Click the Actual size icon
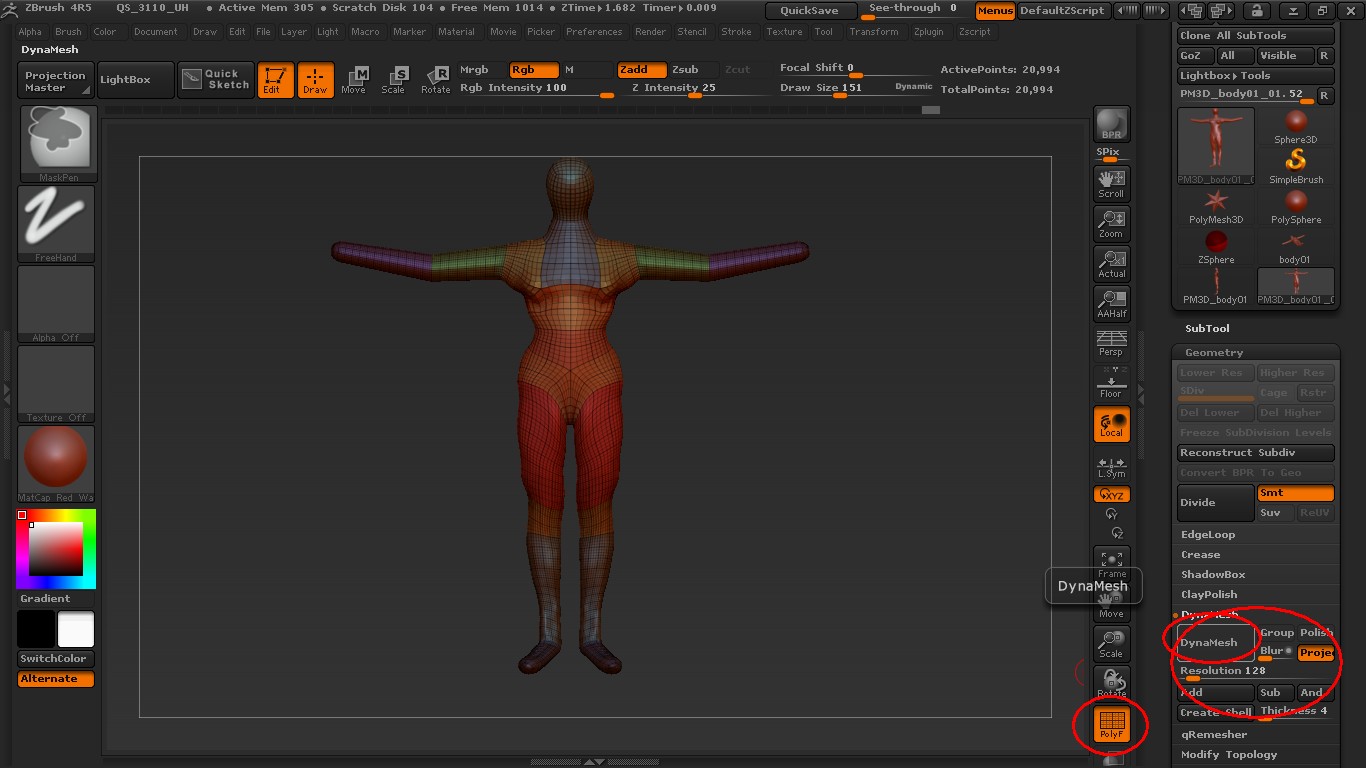This screenshot has width=1366, height=768. (1111, 261)
